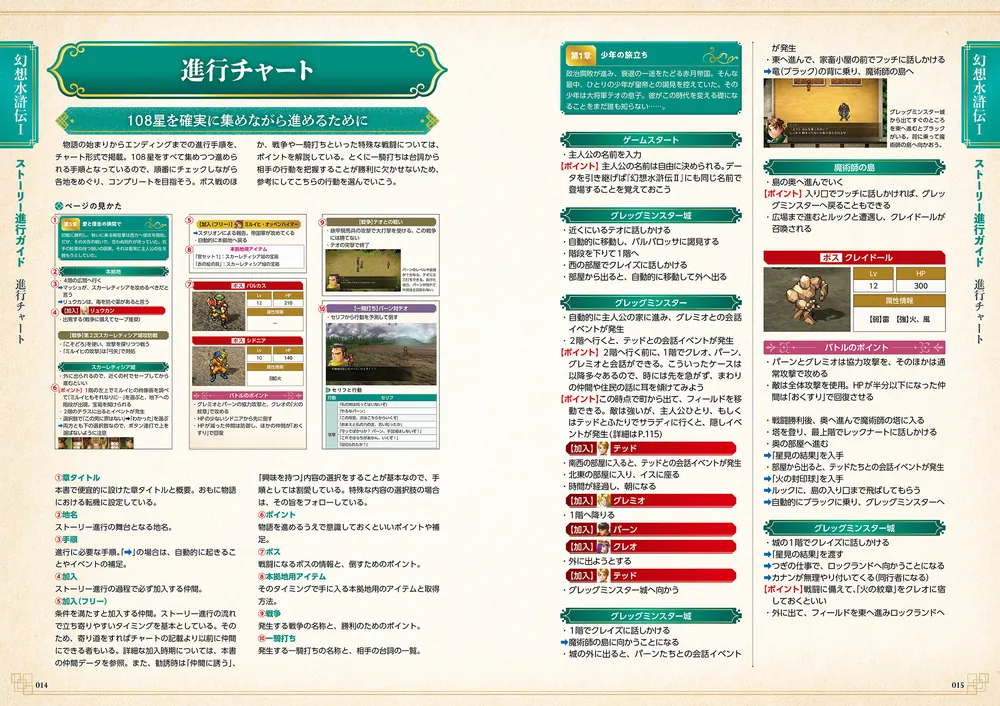Screen dimensions: 1000x706
Task: Click the large 進行チャート title banner
Action: pos(247,70)
